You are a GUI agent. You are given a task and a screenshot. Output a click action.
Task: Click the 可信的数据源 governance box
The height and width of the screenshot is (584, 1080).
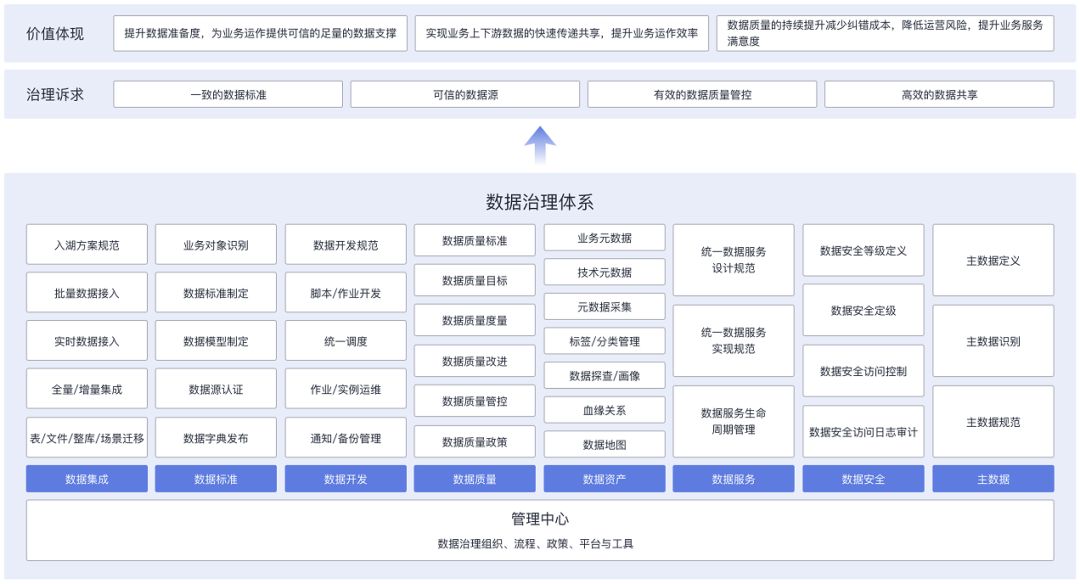pos(465,95)
